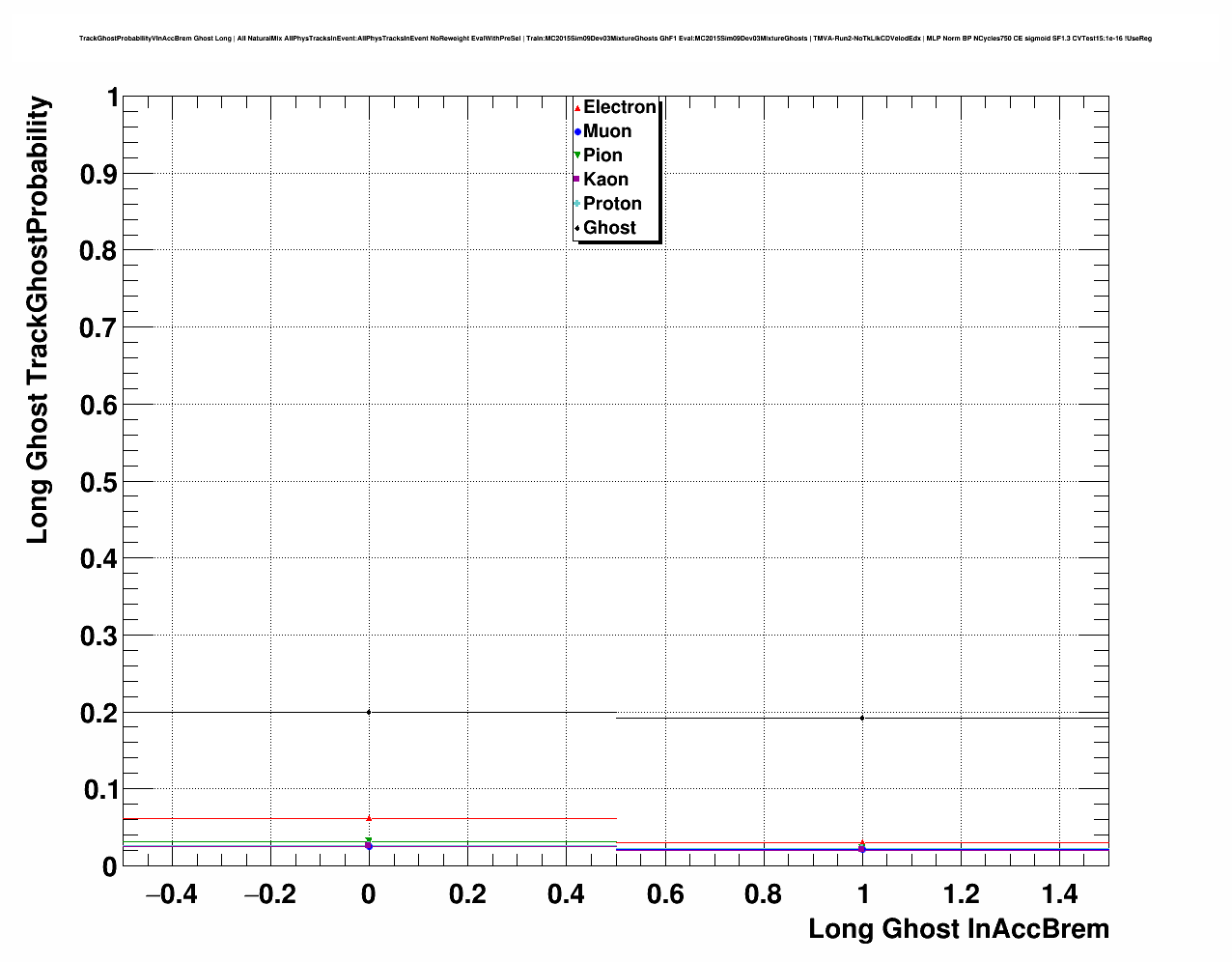Click the purple Kaon square marker in legend
1232x962 pixels.
(x=577, y=180)
